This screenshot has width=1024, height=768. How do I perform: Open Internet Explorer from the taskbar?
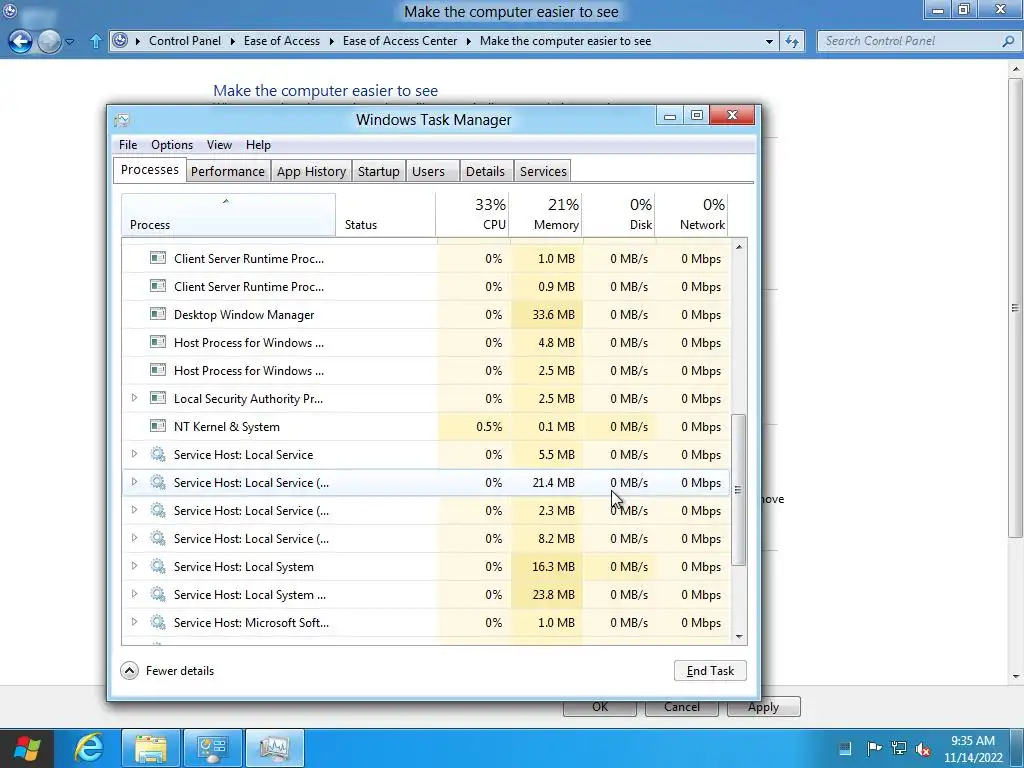(89, 748)
